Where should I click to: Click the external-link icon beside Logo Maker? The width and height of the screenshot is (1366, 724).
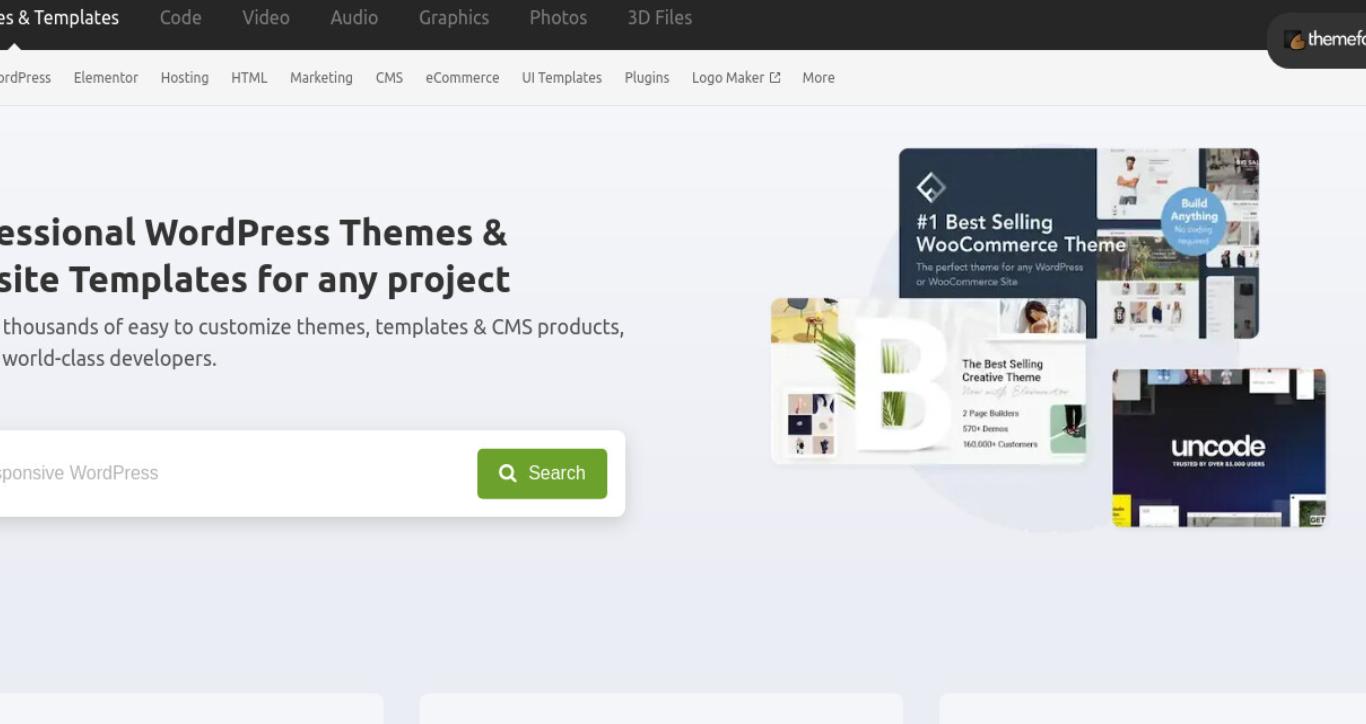pos(775,77)
